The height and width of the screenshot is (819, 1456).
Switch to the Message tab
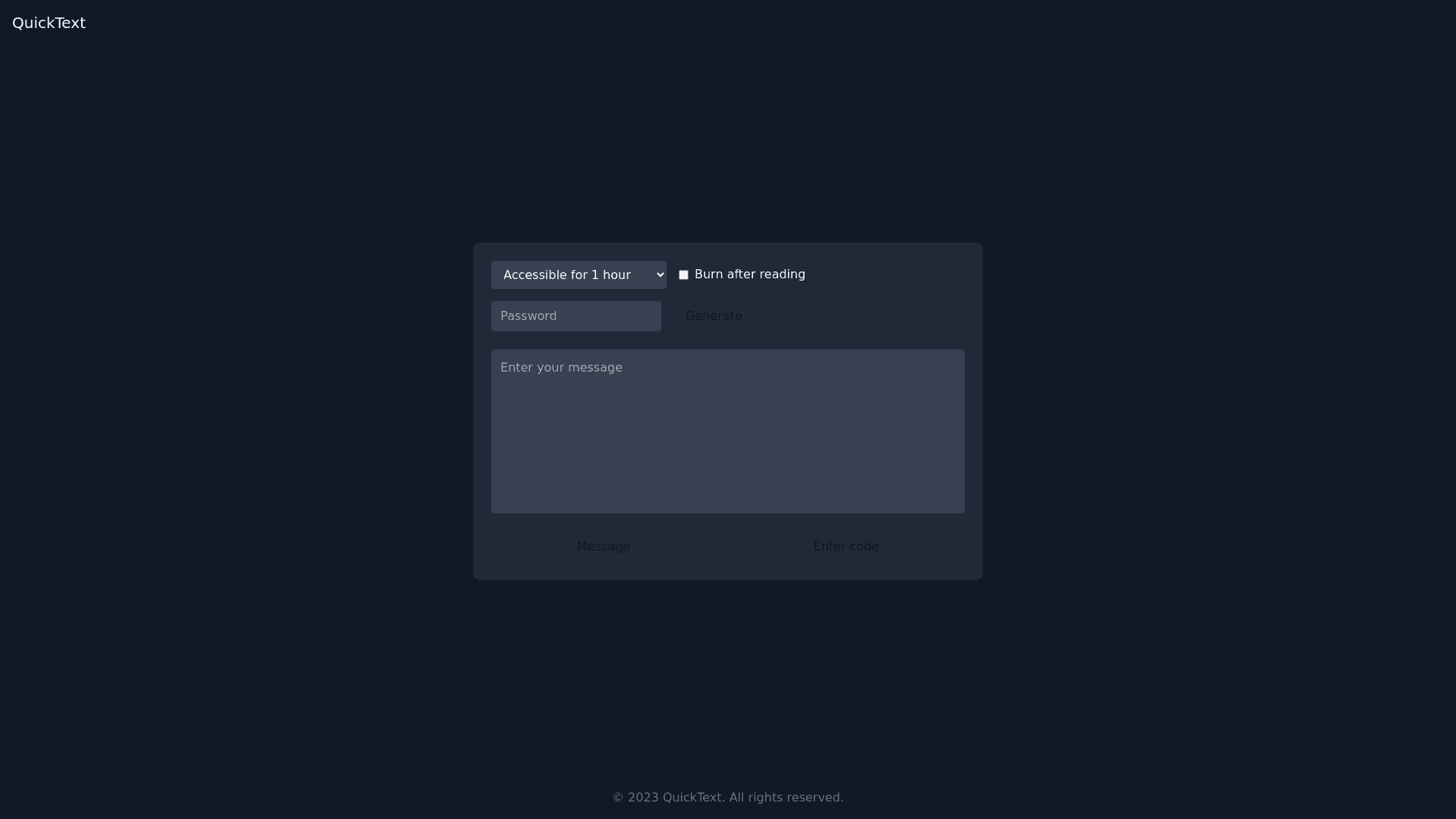604,547
